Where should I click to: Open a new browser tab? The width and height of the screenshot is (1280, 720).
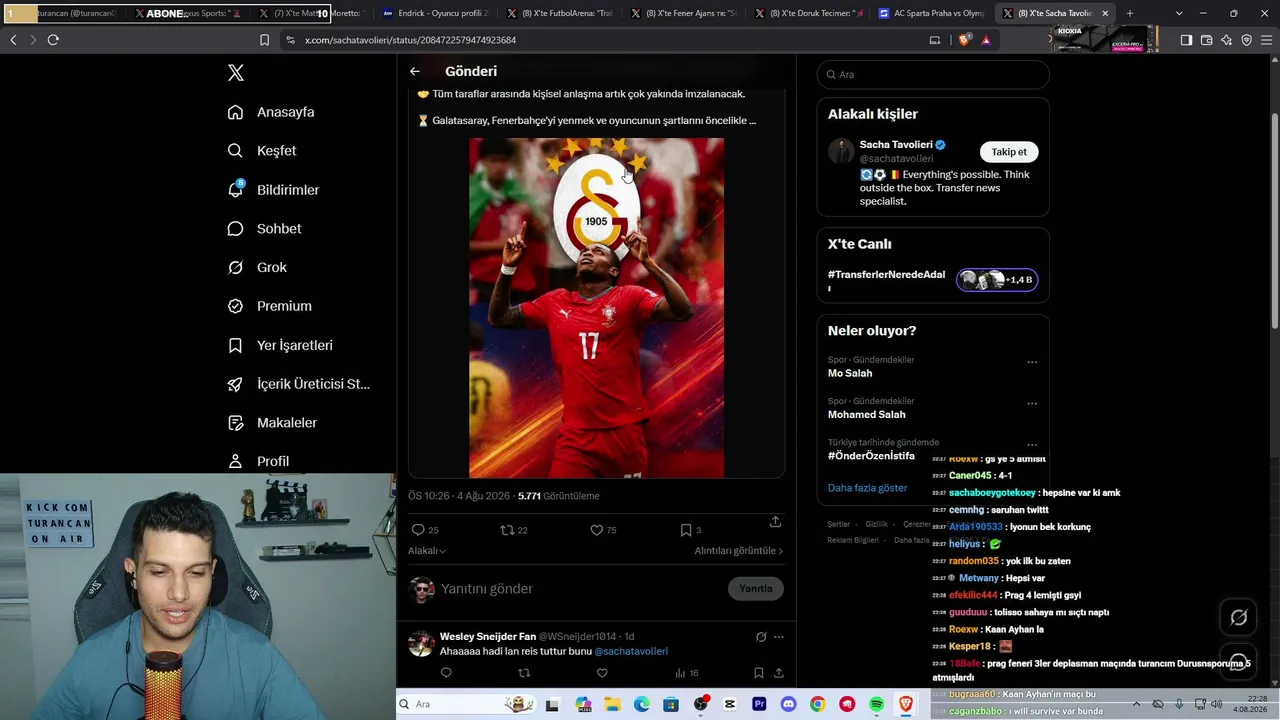pos(1130,14)
